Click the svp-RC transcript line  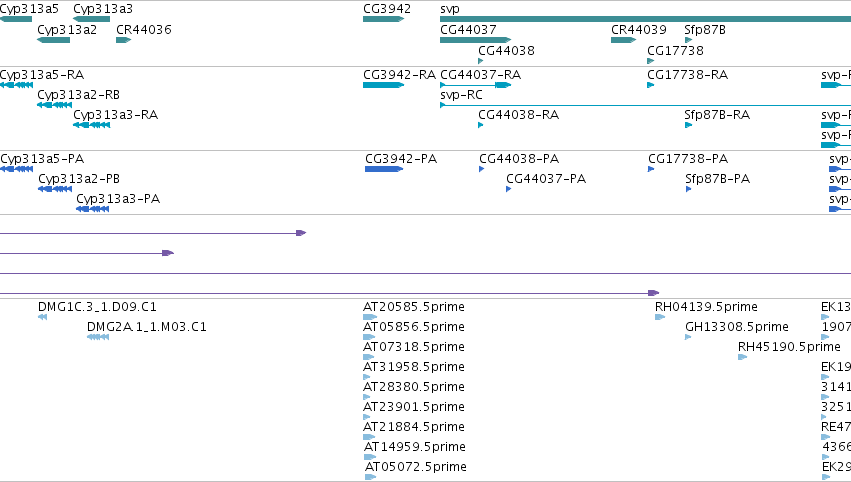tap(645, 105)
